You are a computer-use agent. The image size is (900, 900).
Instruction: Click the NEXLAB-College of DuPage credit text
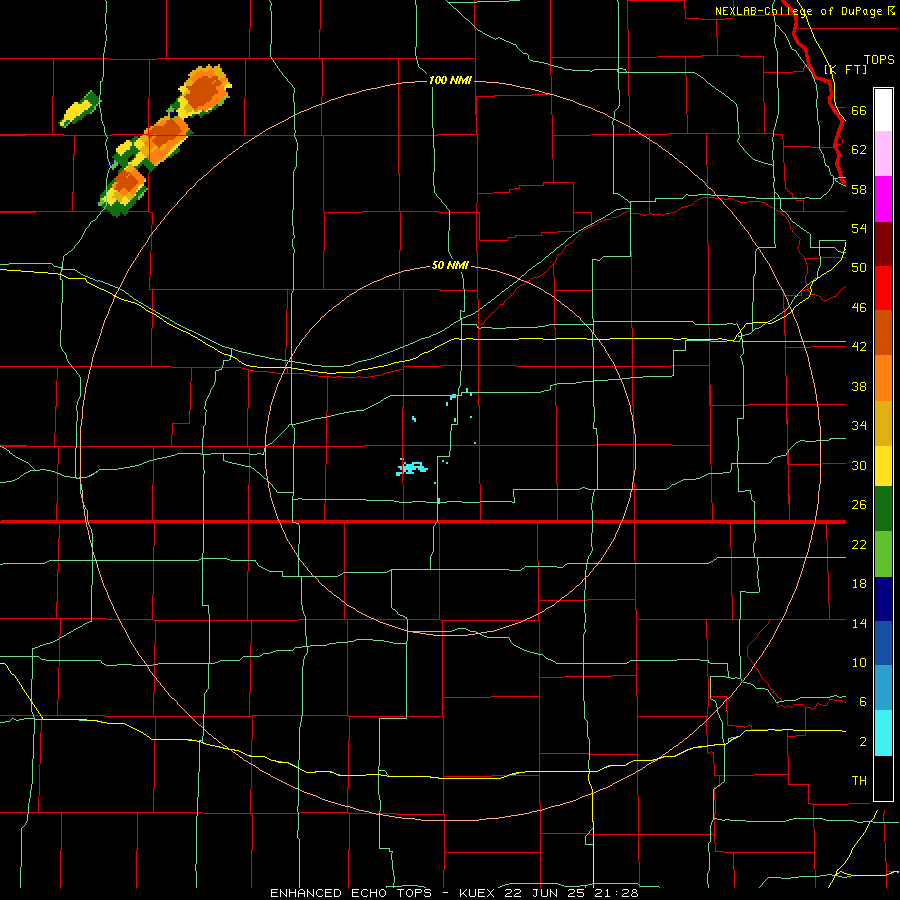(x=798, y=11)
